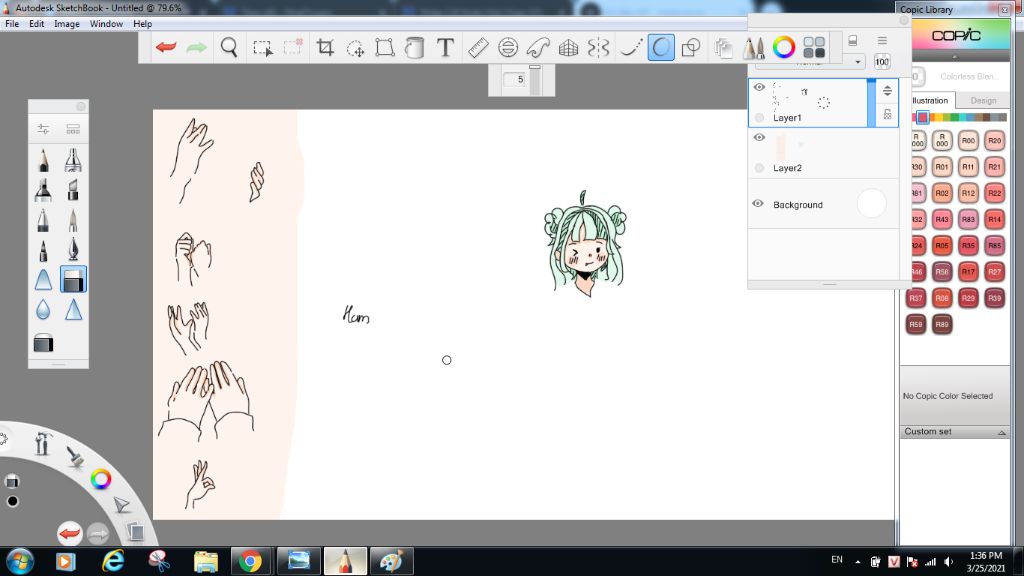Open the blend mode dropdown arrow
The image size is (1024, 576).
coord(857,62)
